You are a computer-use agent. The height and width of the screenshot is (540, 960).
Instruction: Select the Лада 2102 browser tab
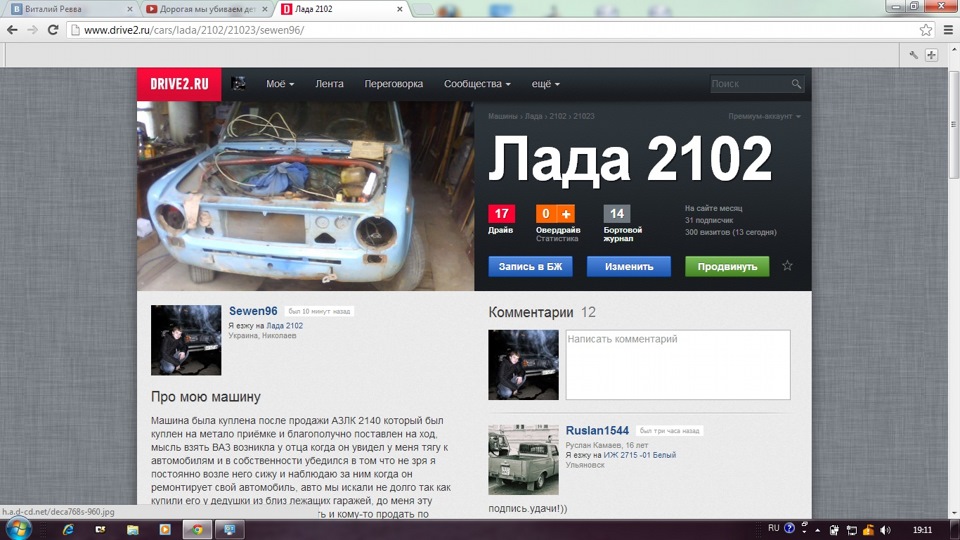[342, 9]
